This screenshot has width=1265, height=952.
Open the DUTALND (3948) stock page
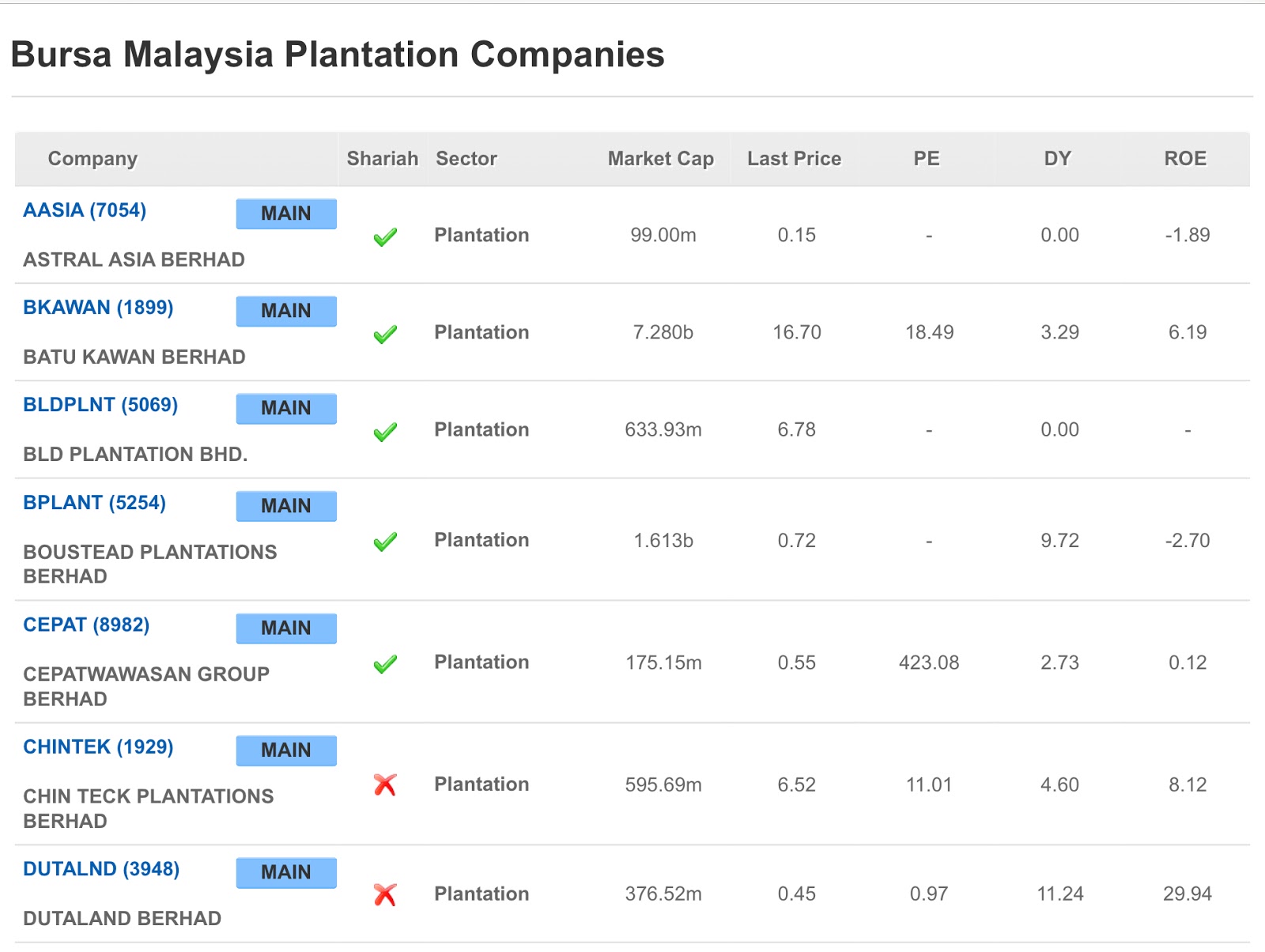click(x=100, y=868)
